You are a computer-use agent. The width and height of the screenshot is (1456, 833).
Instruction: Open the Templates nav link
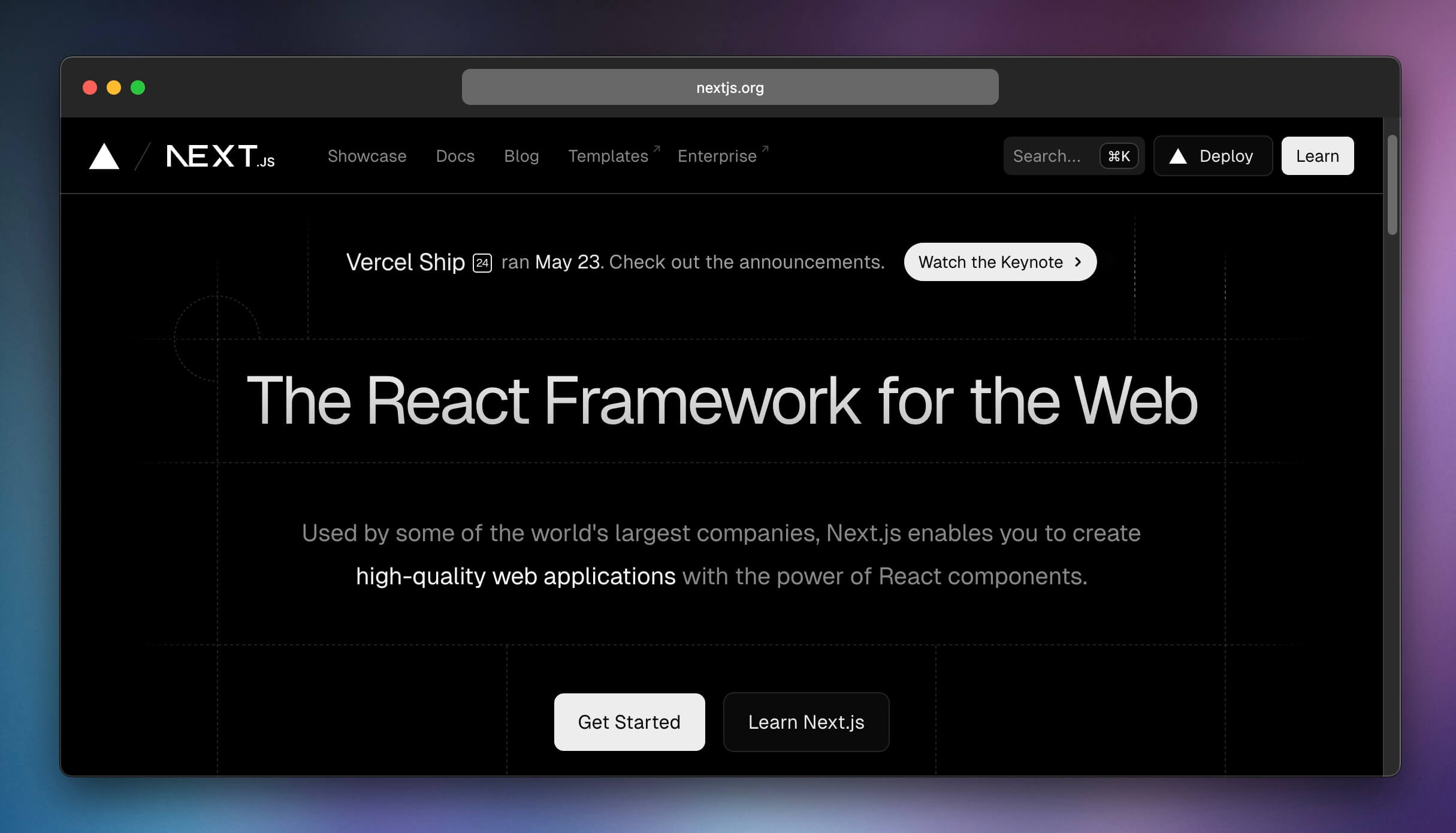pyautogui.click(x=608, y=156)
